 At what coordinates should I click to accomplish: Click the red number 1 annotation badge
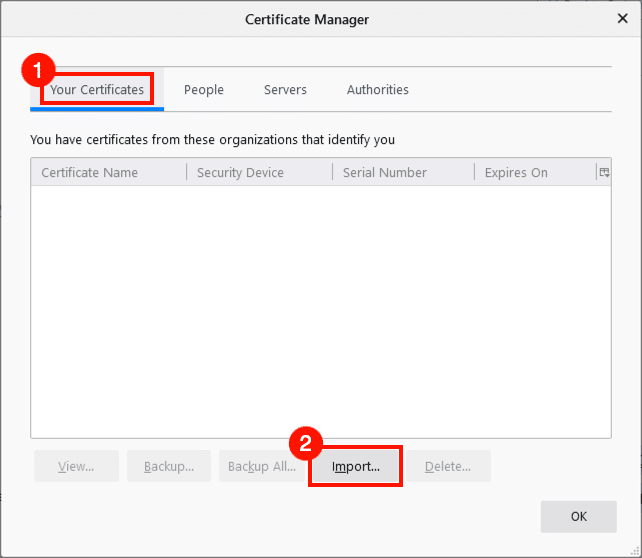(x=37, y=70)
